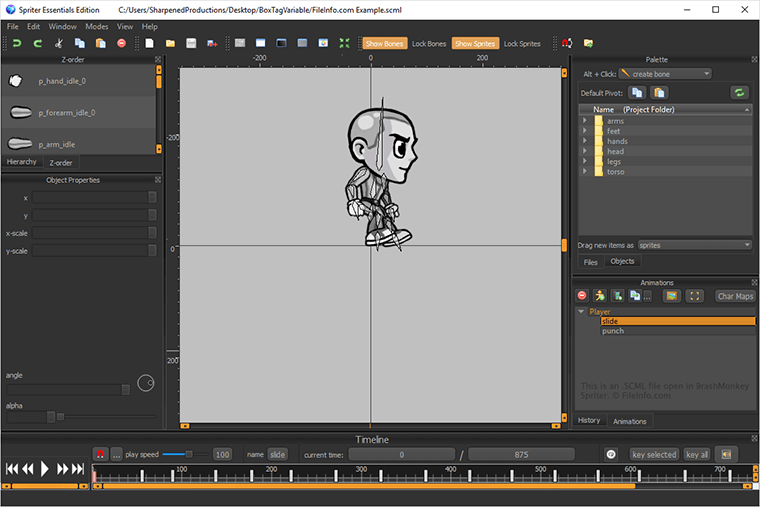Refresh the palette with green arrows icon
760x507 pixels.
tap(739, 92)
